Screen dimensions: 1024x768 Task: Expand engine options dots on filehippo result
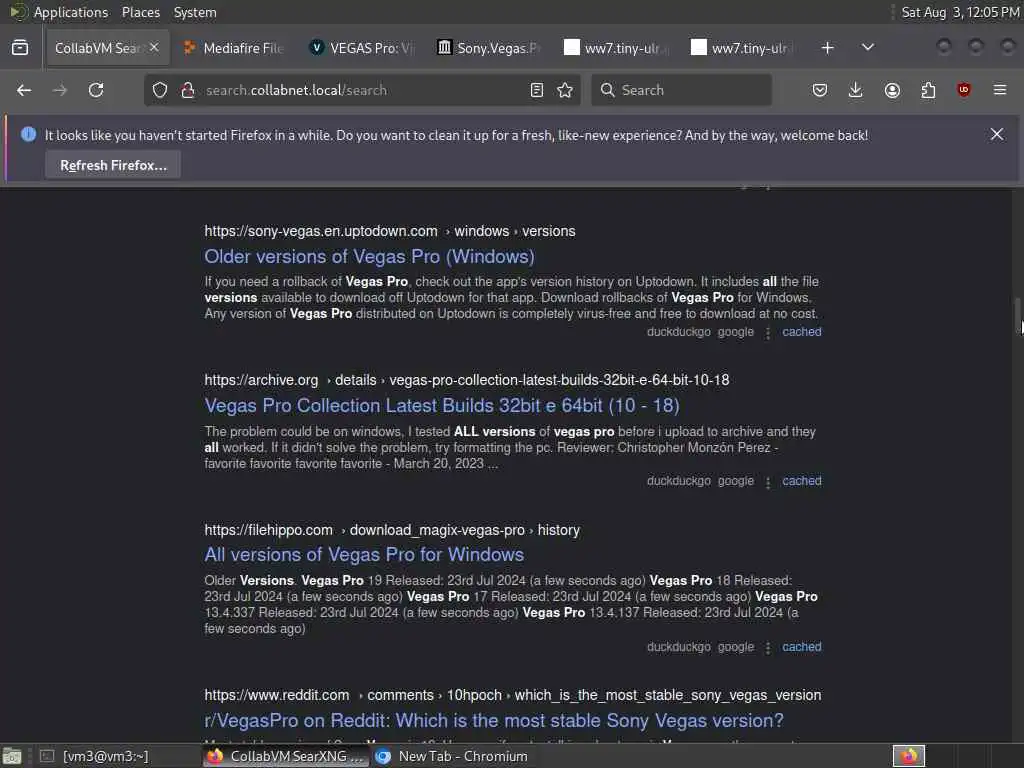click(768, 648)
